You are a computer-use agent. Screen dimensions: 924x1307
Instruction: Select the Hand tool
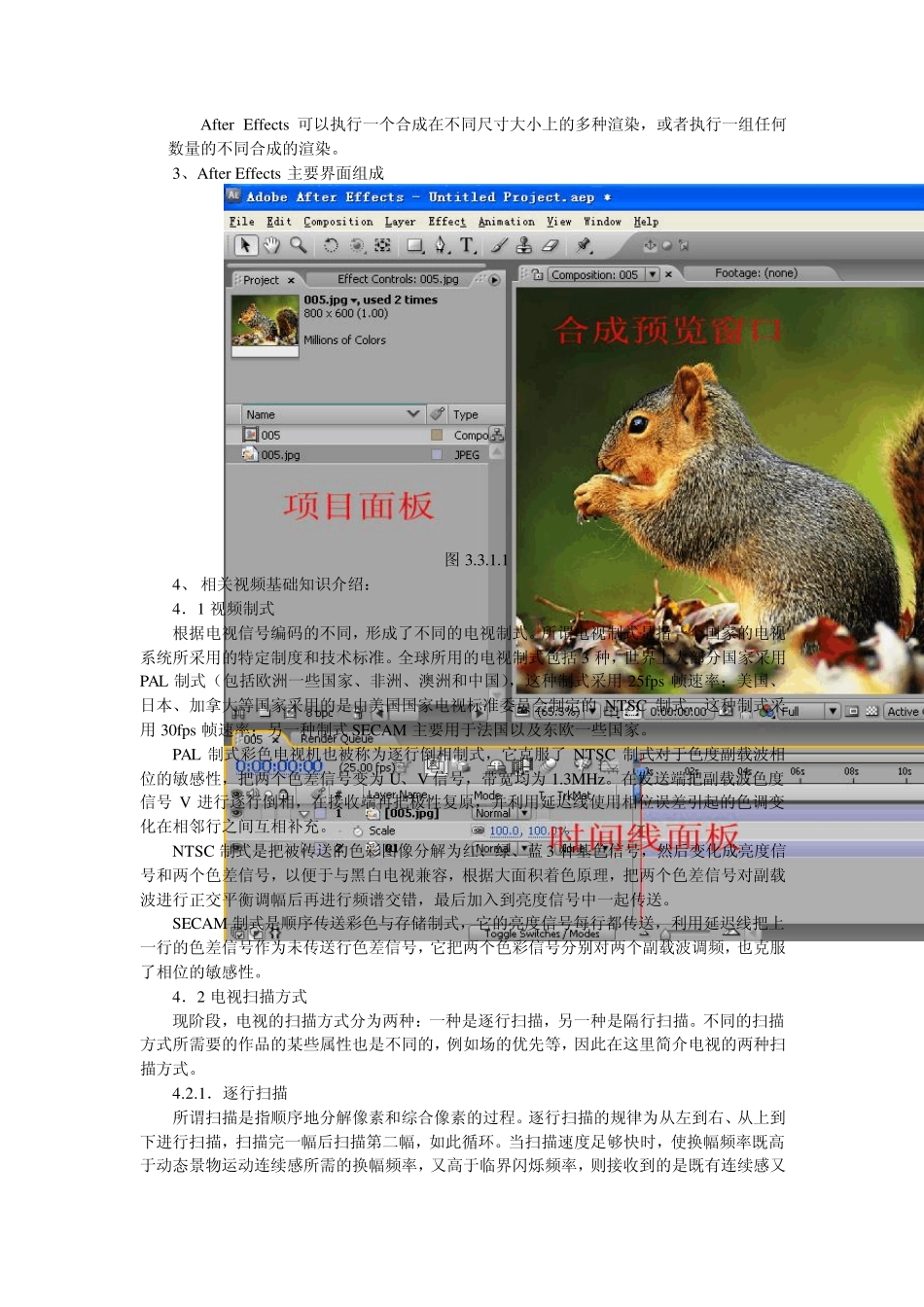pyautogui.click(x=272, y=245)
